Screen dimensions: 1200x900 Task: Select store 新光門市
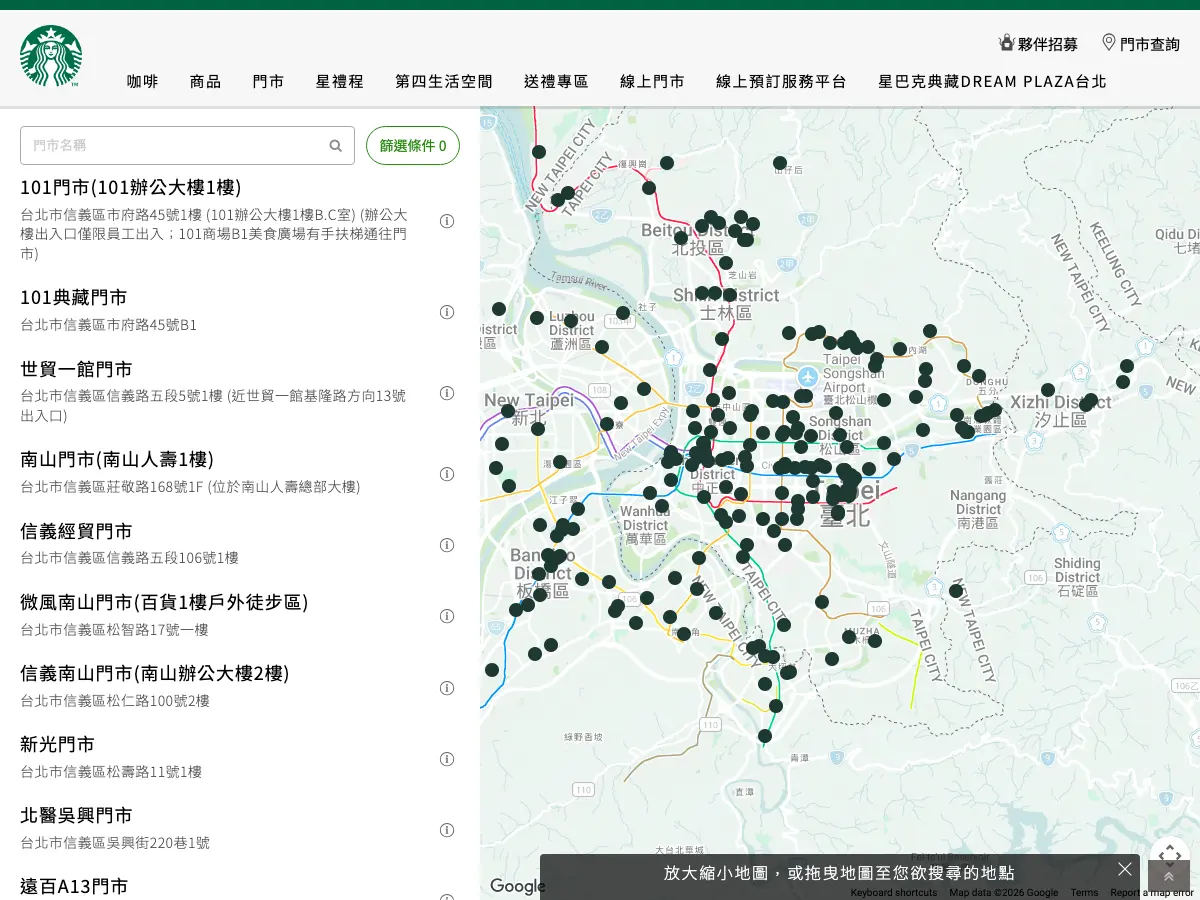[x=58, y=744]
